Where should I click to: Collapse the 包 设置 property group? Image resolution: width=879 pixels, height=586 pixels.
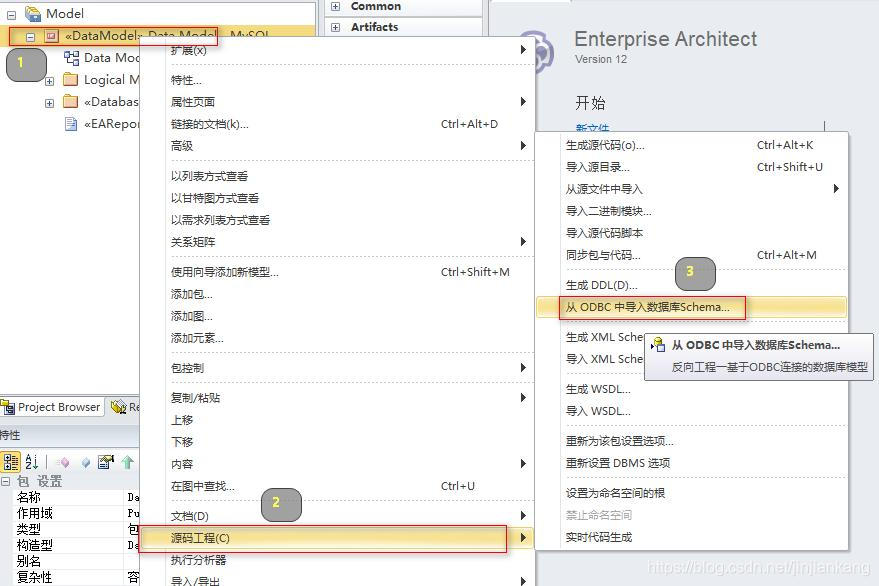tap(5, 481)
